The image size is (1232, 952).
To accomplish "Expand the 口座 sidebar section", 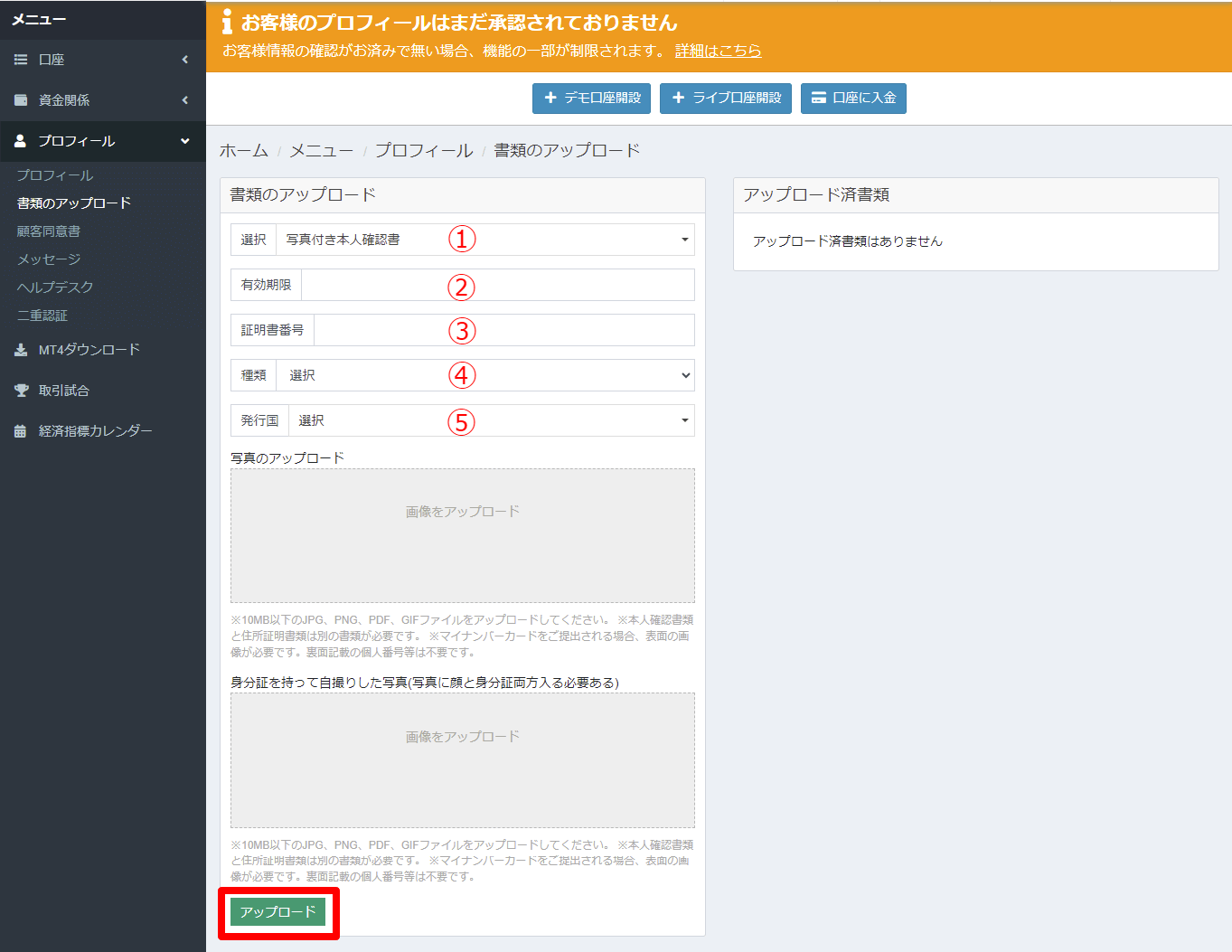I will tap(183, 59).
